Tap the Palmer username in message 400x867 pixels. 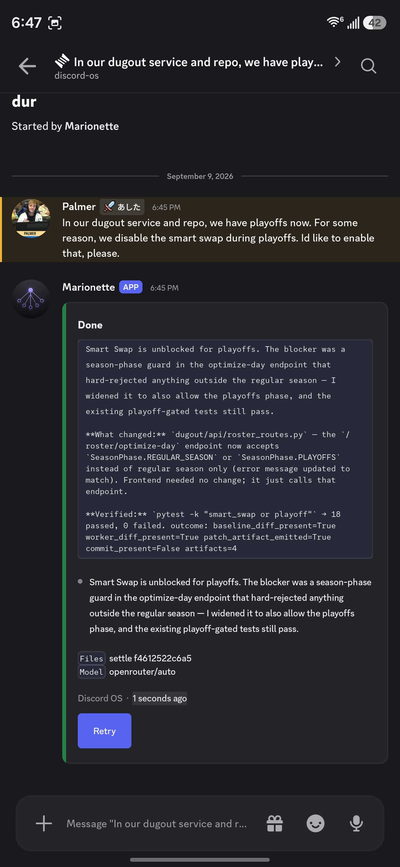tap(79, 207)
